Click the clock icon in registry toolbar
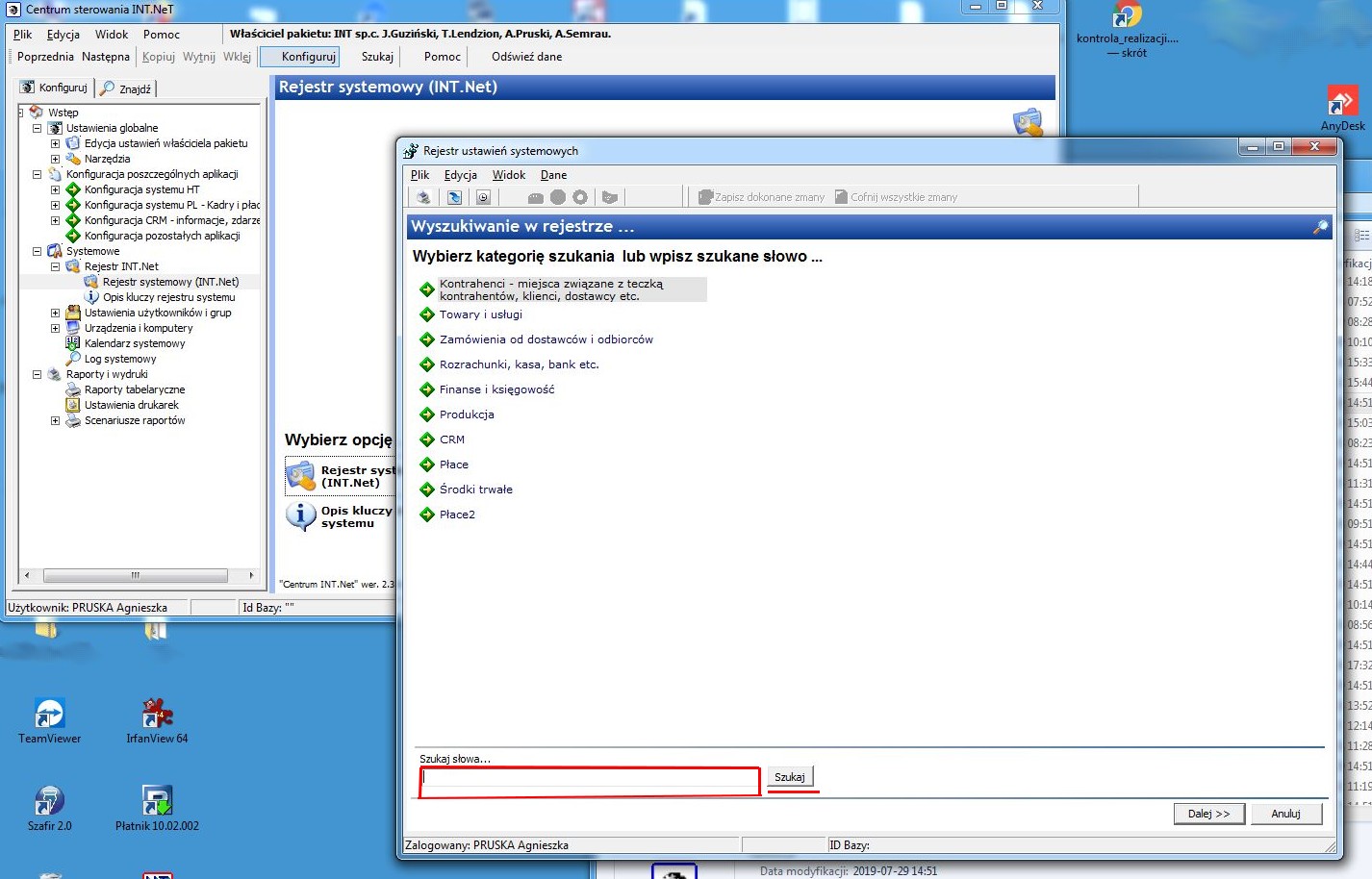This screenshot has width=1372, height=879. (483, 197)
